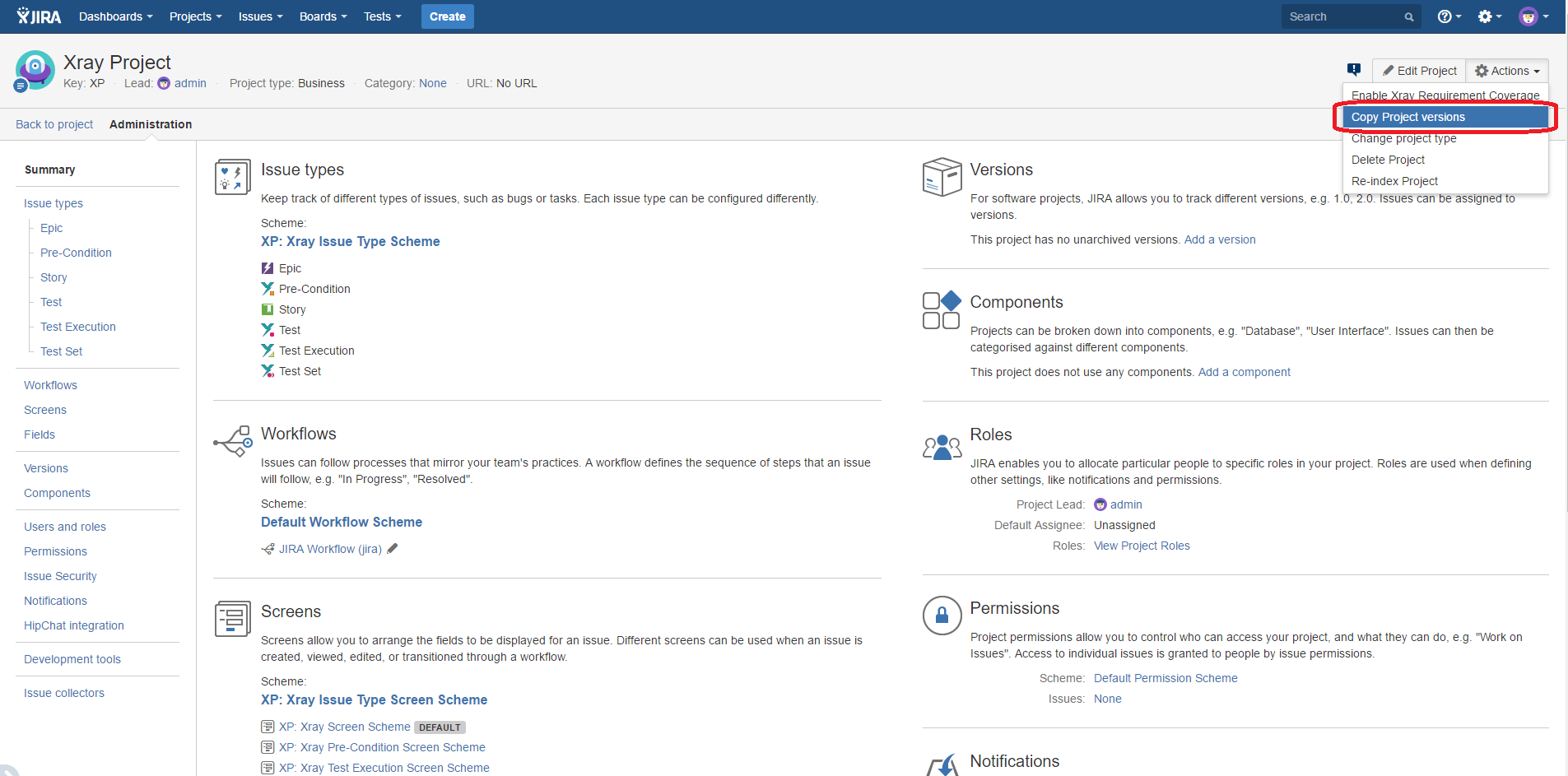Image resolution: width=1568 pixels, height=776 pixels.
Task: Click the feedback speech bubble icon
Action: tap(1354, 70)
